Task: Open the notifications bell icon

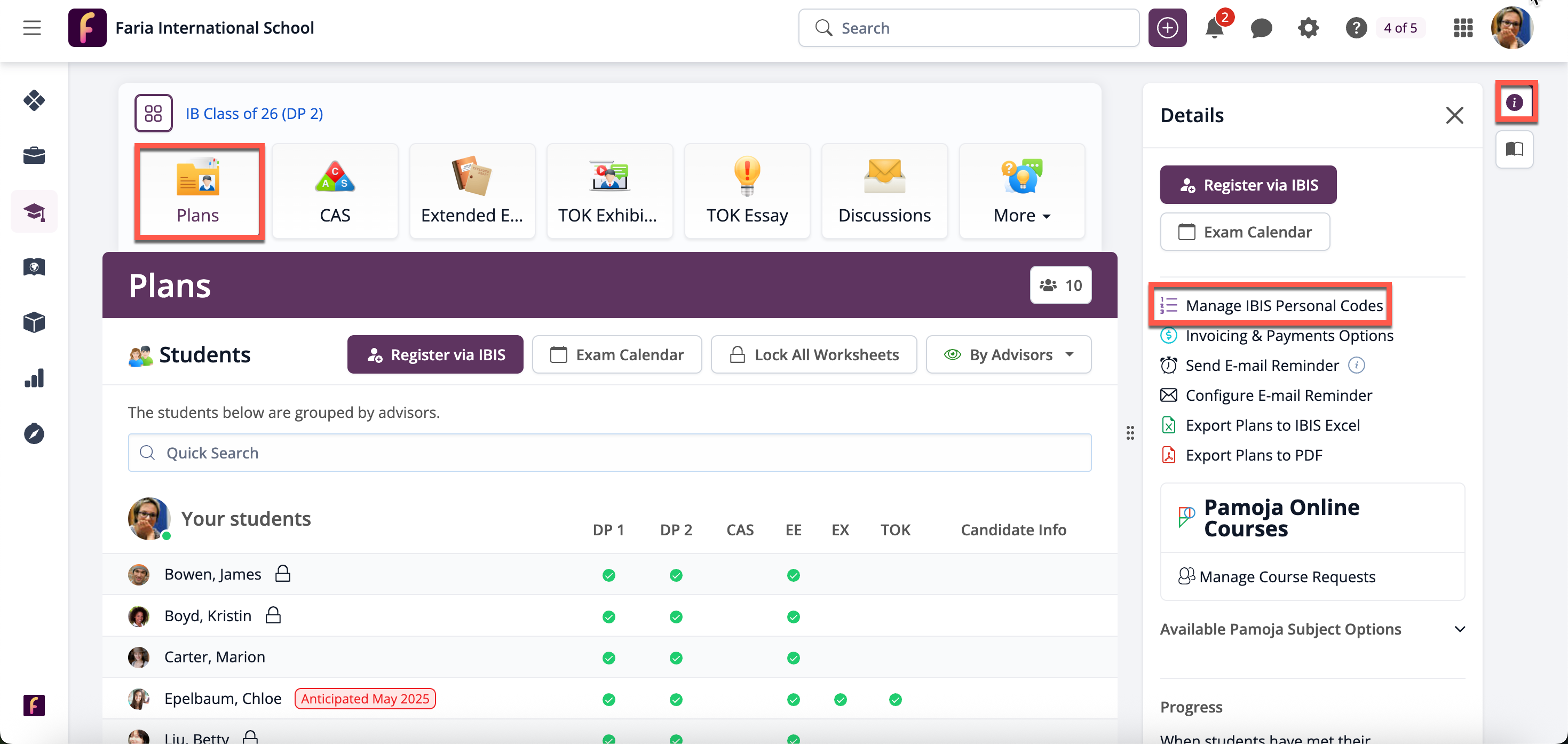Action: click(x=1214, y=28)
